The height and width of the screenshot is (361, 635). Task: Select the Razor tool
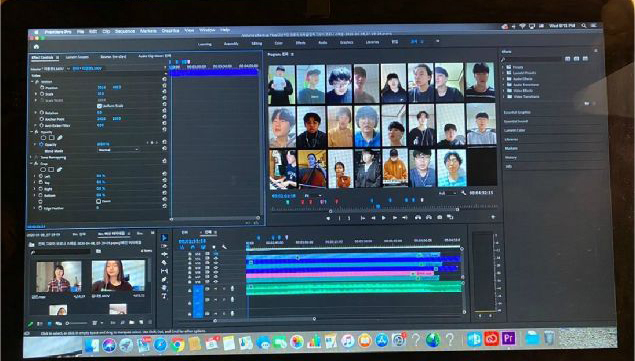pos(164,263)
